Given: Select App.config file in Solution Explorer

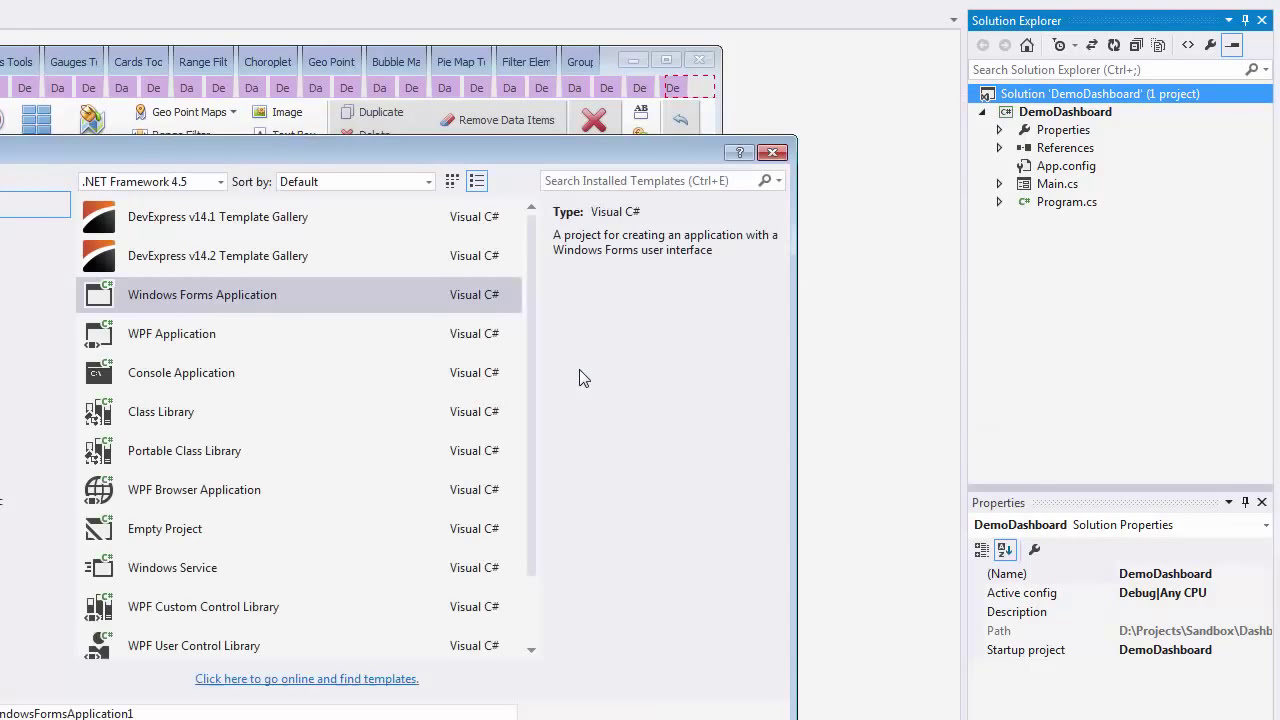Looking at the screenshot, I should pyautogui.click(x=1065, y=166).
